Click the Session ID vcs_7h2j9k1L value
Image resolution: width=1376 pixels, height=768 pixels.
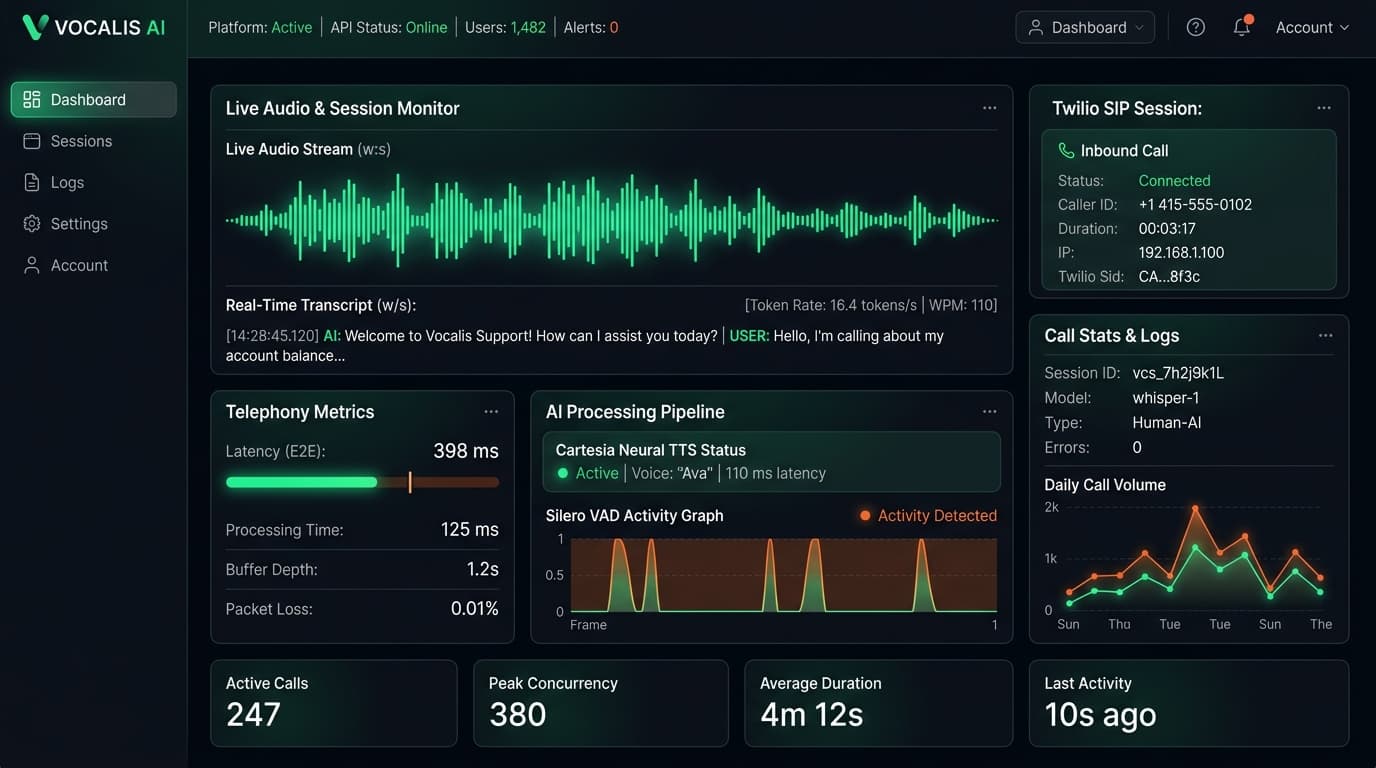pyautogui.click(x=1178, y=373)
